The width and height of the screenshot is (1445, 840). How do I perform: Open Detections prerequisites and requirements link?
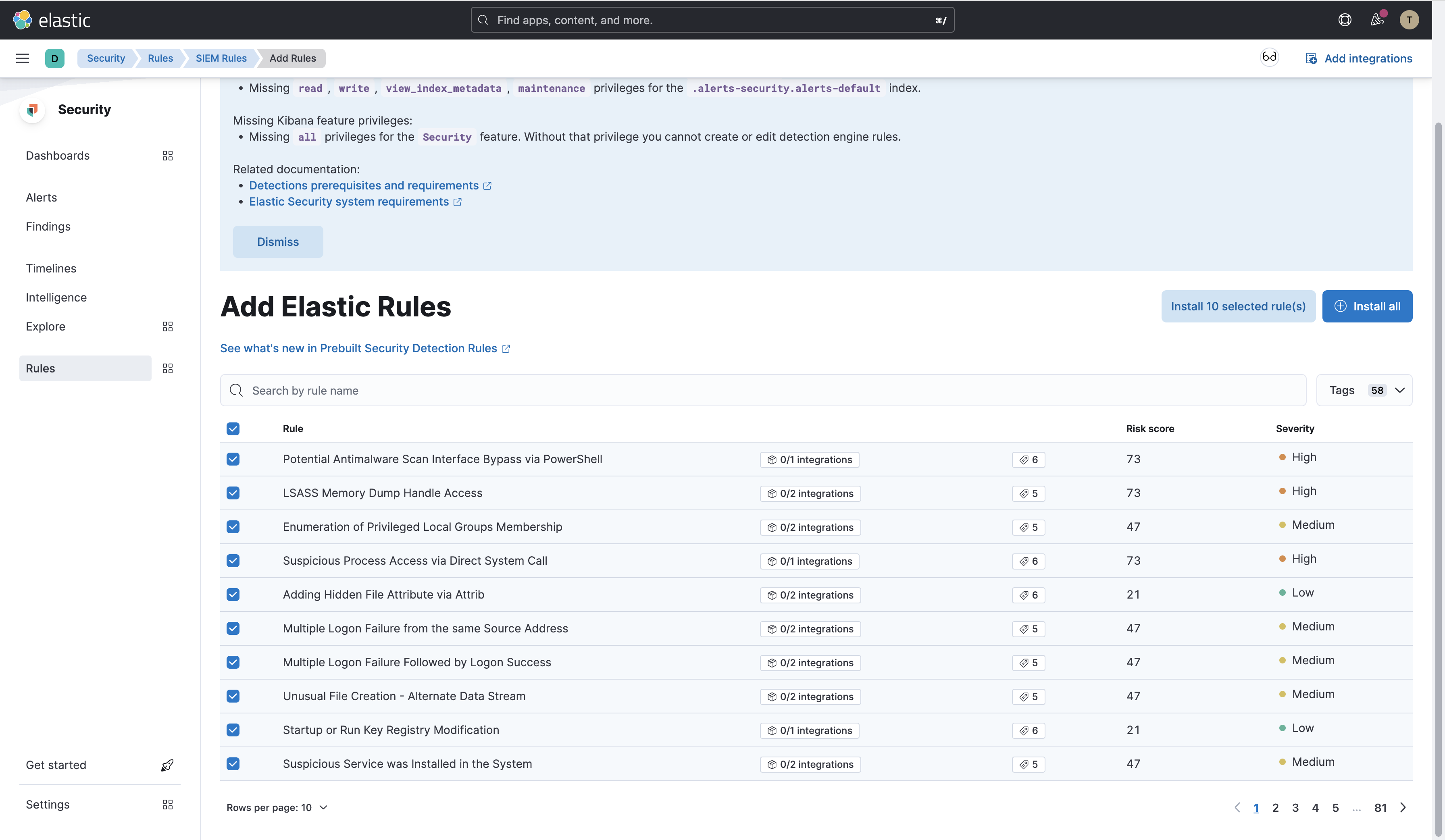[364, 186]
